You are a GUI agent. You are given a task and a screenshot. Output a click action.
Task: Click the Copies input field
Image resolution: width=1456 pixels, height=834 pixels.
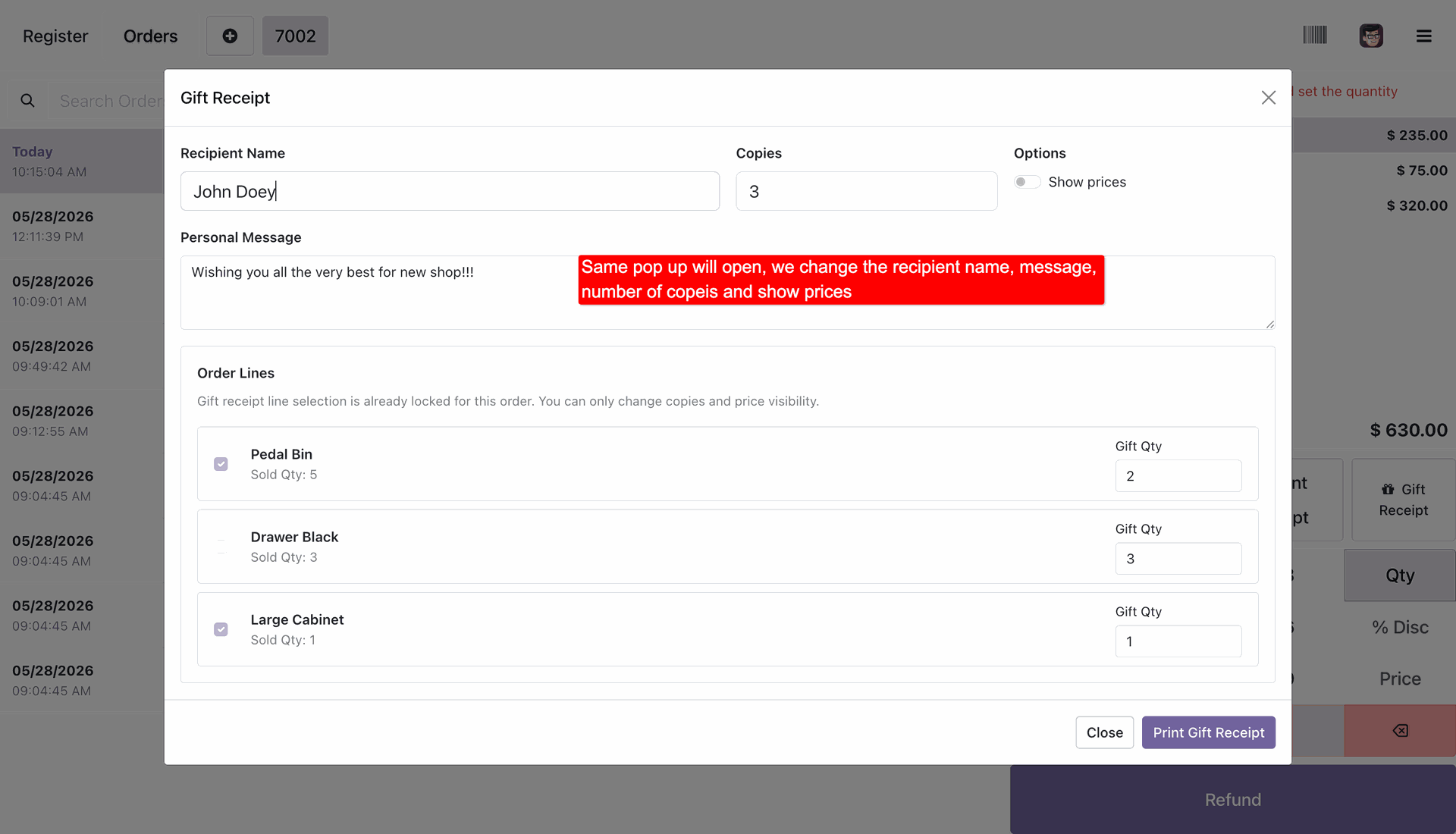866,191
